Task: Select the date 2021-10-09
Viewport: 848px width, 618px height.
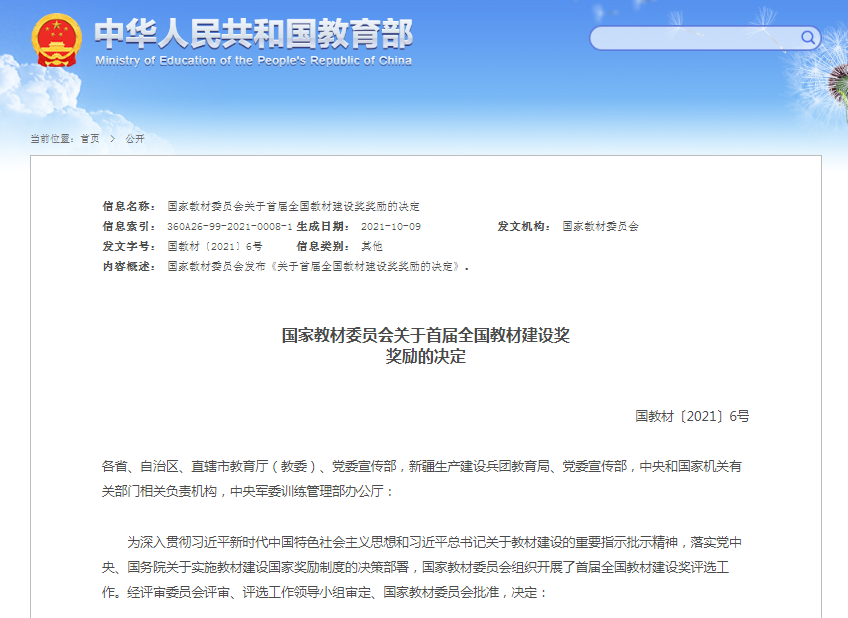Action: (x=390, y=227)
